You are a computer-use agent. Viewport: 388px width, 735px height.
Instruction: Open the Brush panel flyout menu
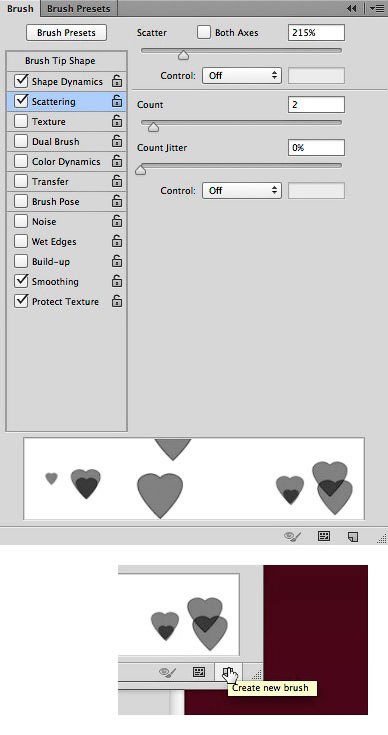(x=376, y=8)
